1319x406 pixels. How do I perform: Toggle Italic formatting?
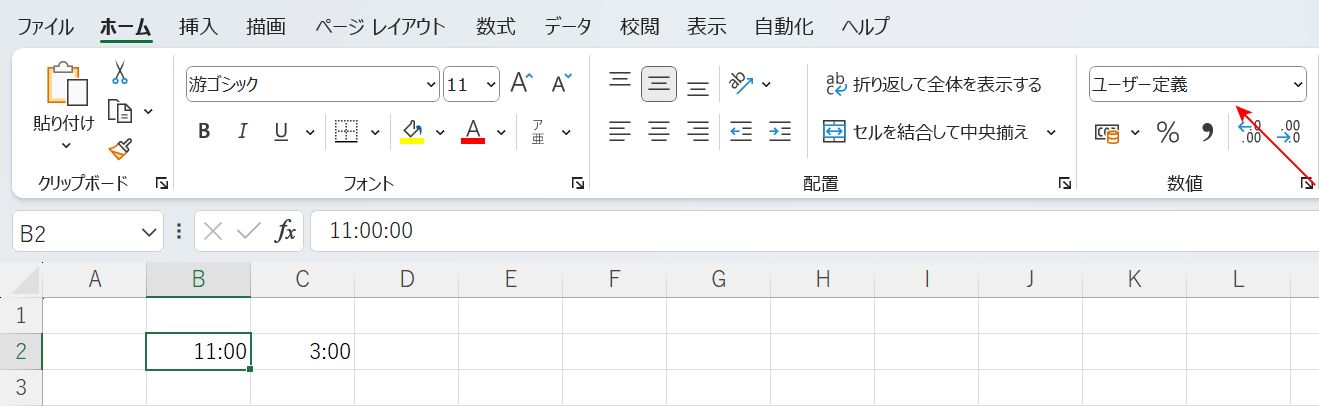[242, 131]
